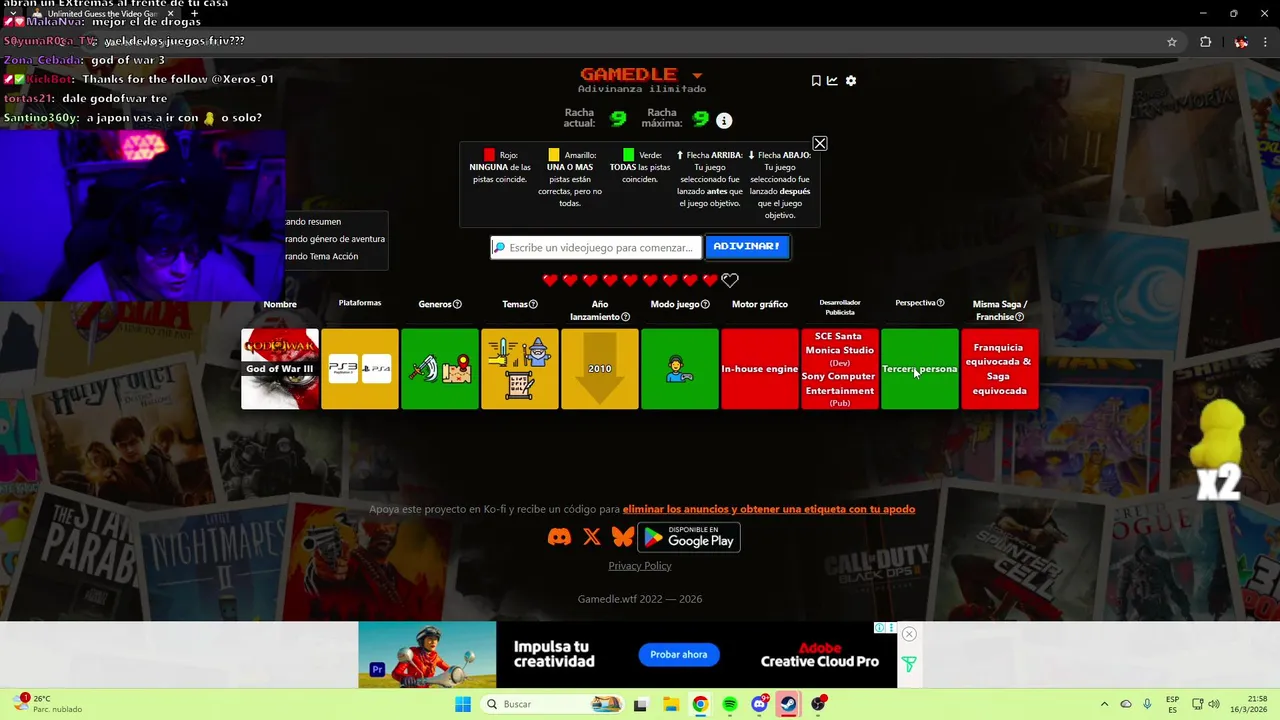This screenshot has width=1280, height=720.
Task: Show help for the Generos column
Action: tap(457, 304)
